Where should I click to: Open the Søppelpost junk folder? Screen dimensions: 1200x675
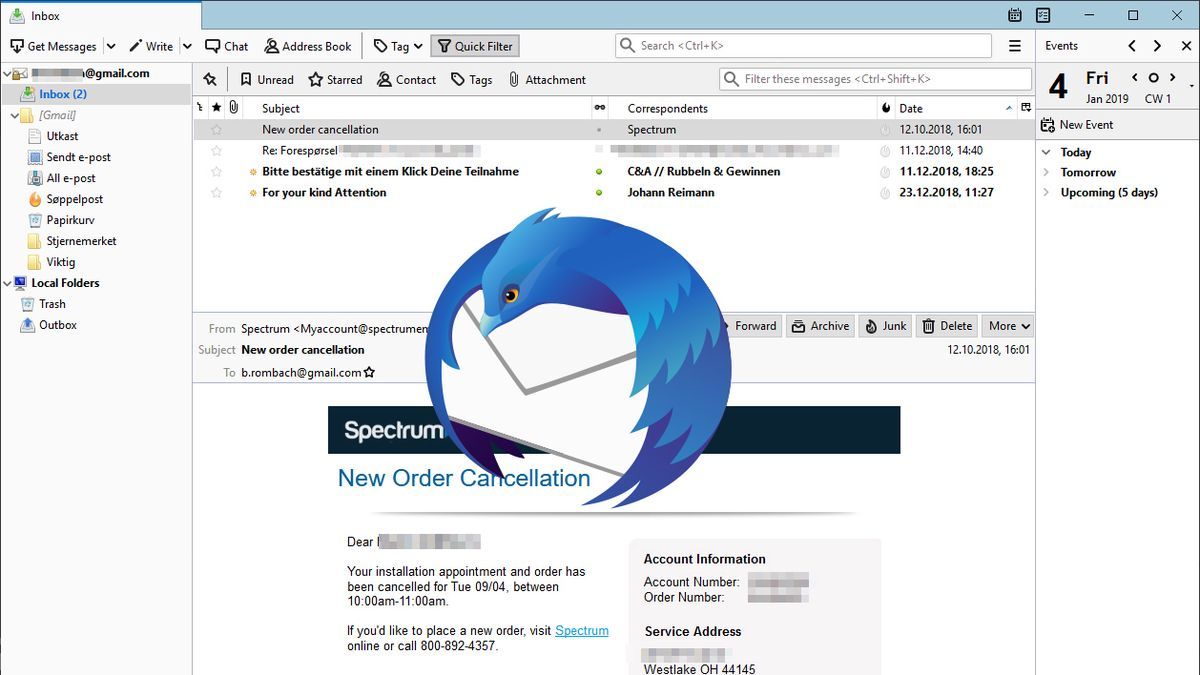[x=74, y=199]
